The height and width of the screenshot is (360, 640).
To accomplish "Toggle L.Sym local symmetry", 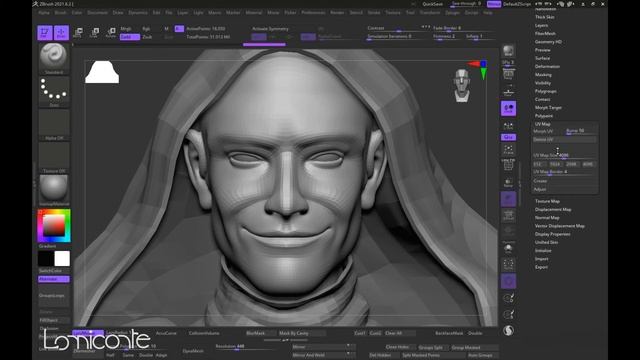I will click(509, 126).
